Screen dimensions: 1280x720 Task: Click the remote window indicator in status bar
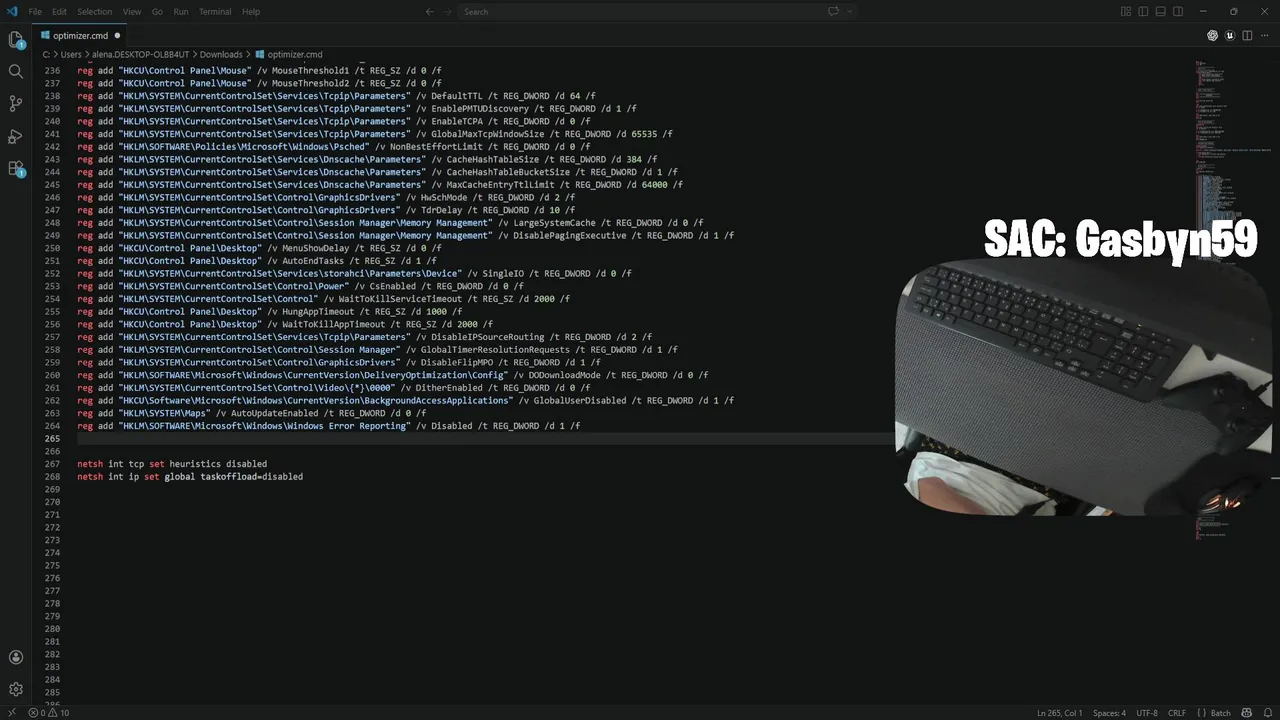pos(10,713)
